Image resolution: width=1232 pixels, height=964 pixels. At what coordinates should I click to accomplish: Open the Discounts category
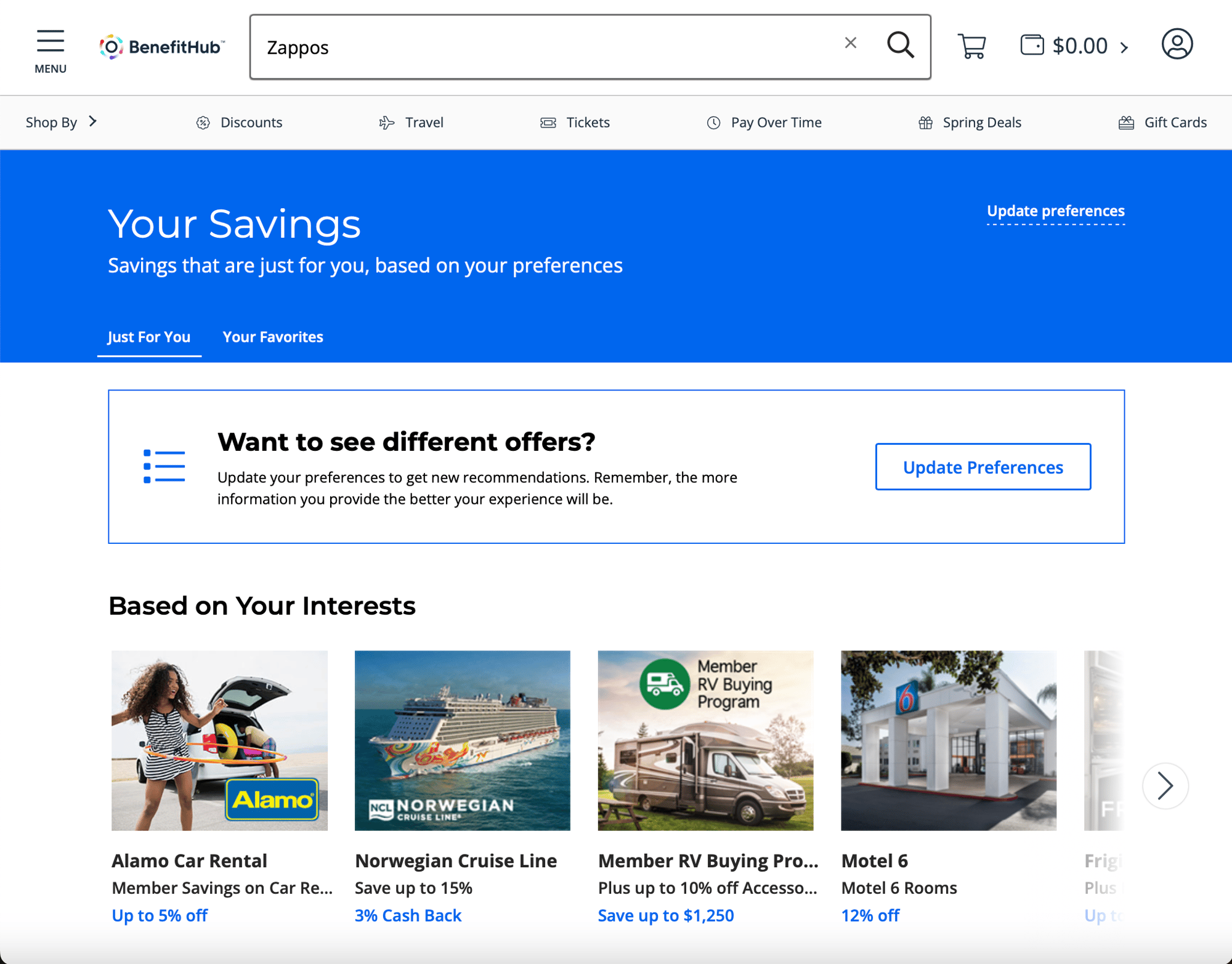point(239,123)
